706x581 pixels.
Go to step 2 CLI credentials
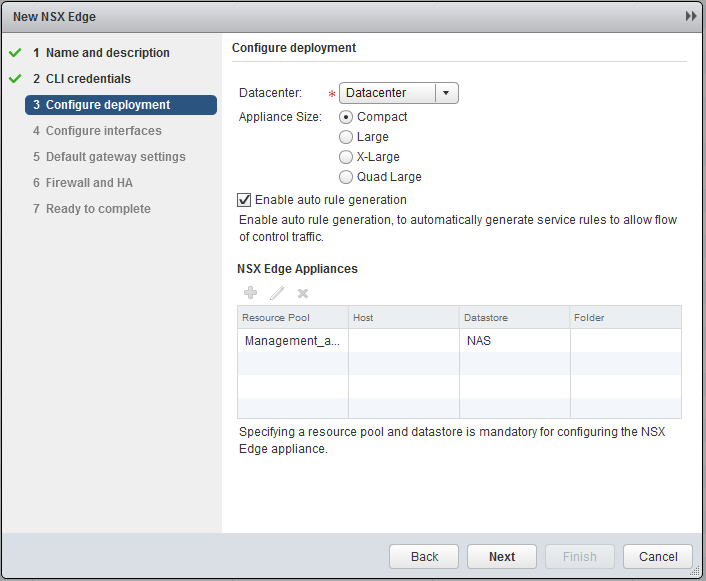point(88,79)
